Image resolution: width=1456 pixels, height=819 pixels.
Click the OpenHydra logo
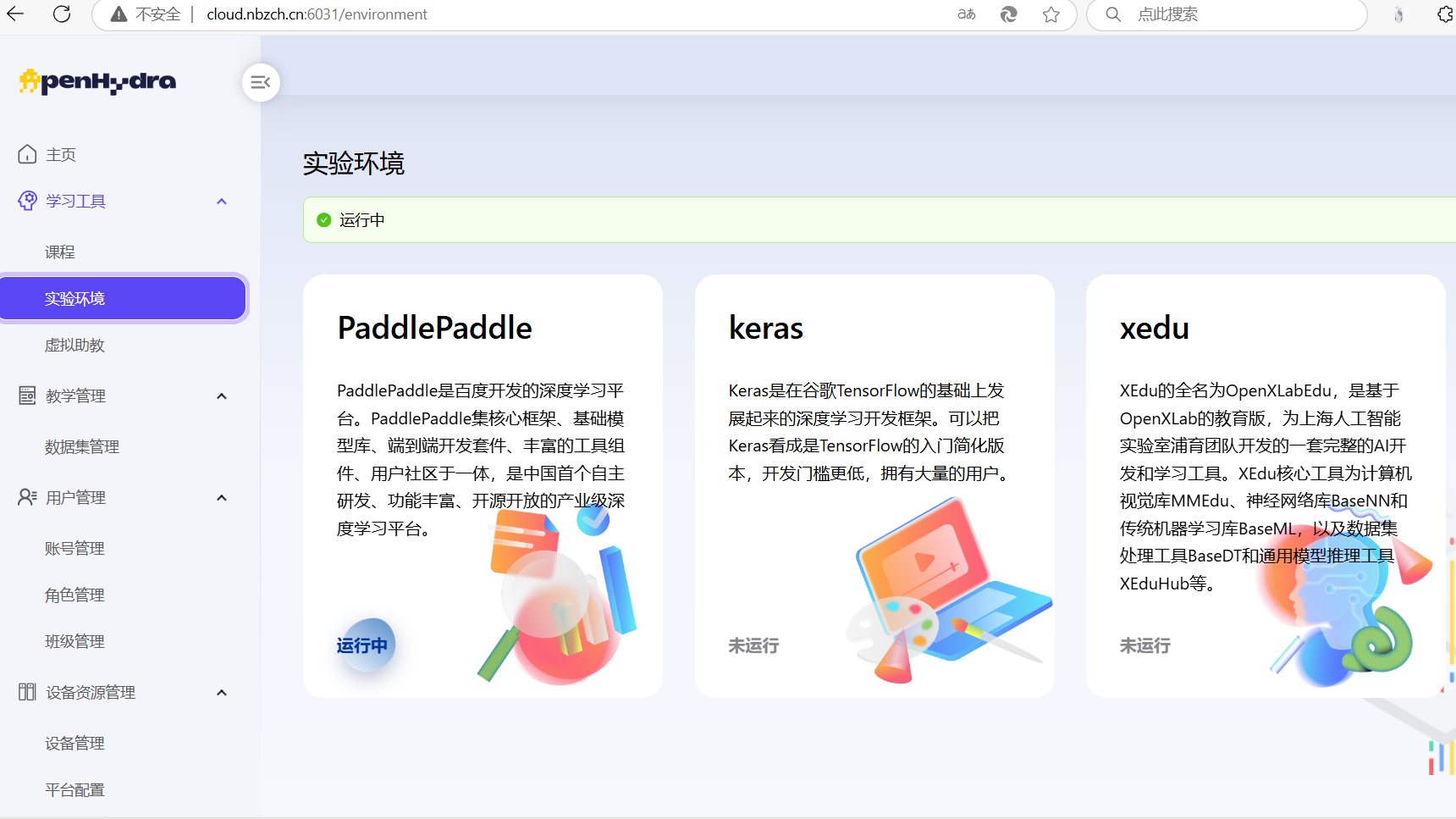click(97, 81)
